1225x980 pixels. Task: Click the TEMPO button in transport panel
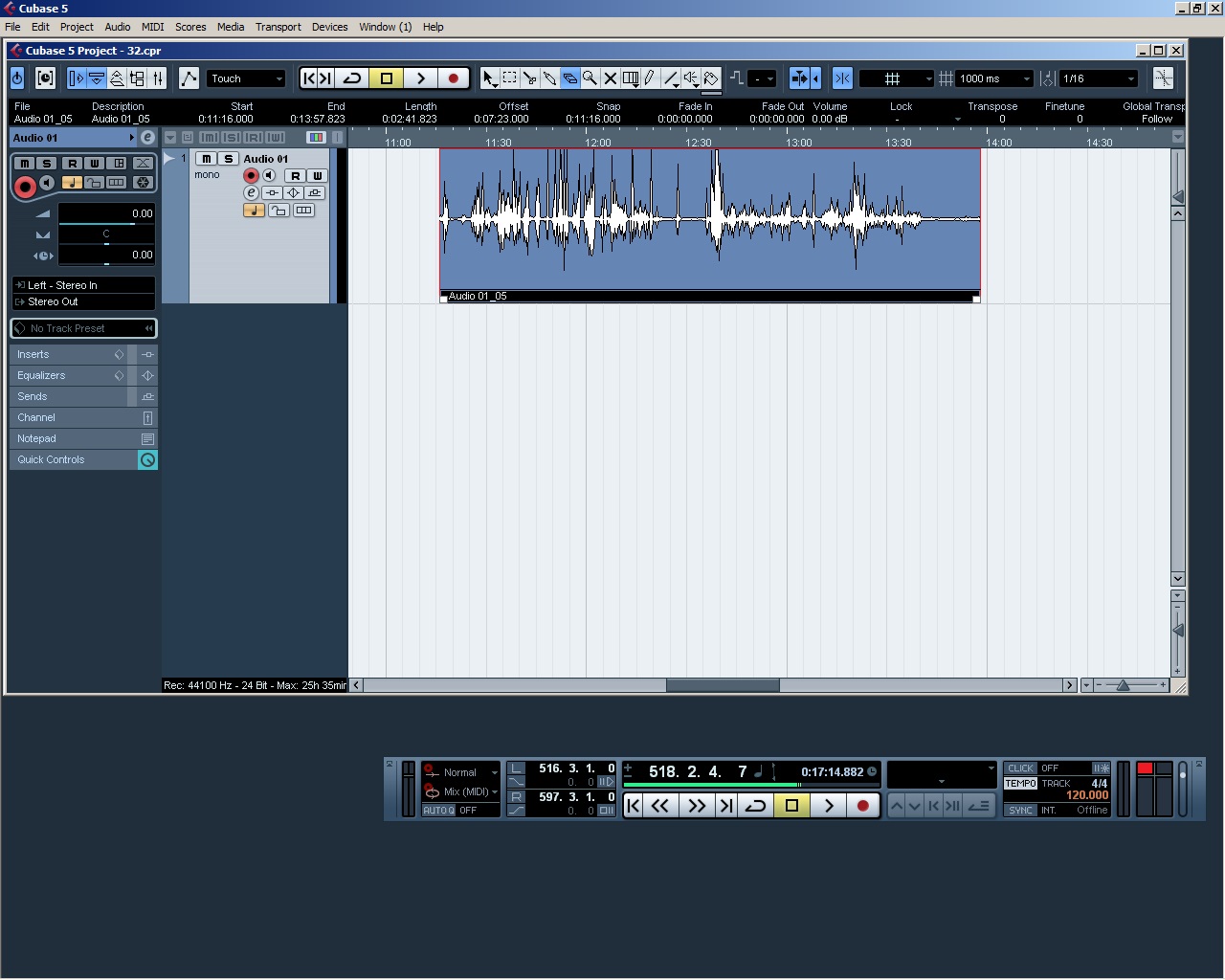(x=1020, y=783)
